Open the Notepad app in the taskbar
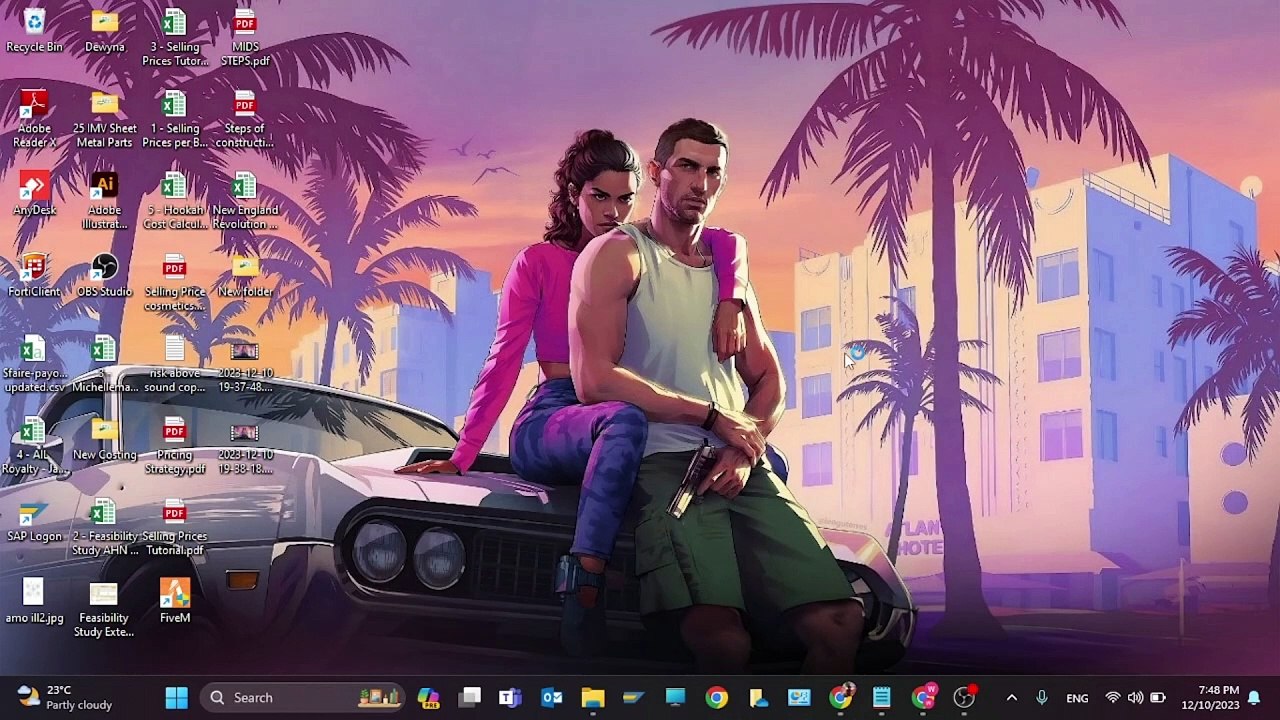The height and width of the screenshot is (720, 1280). [x=882, y=697]
